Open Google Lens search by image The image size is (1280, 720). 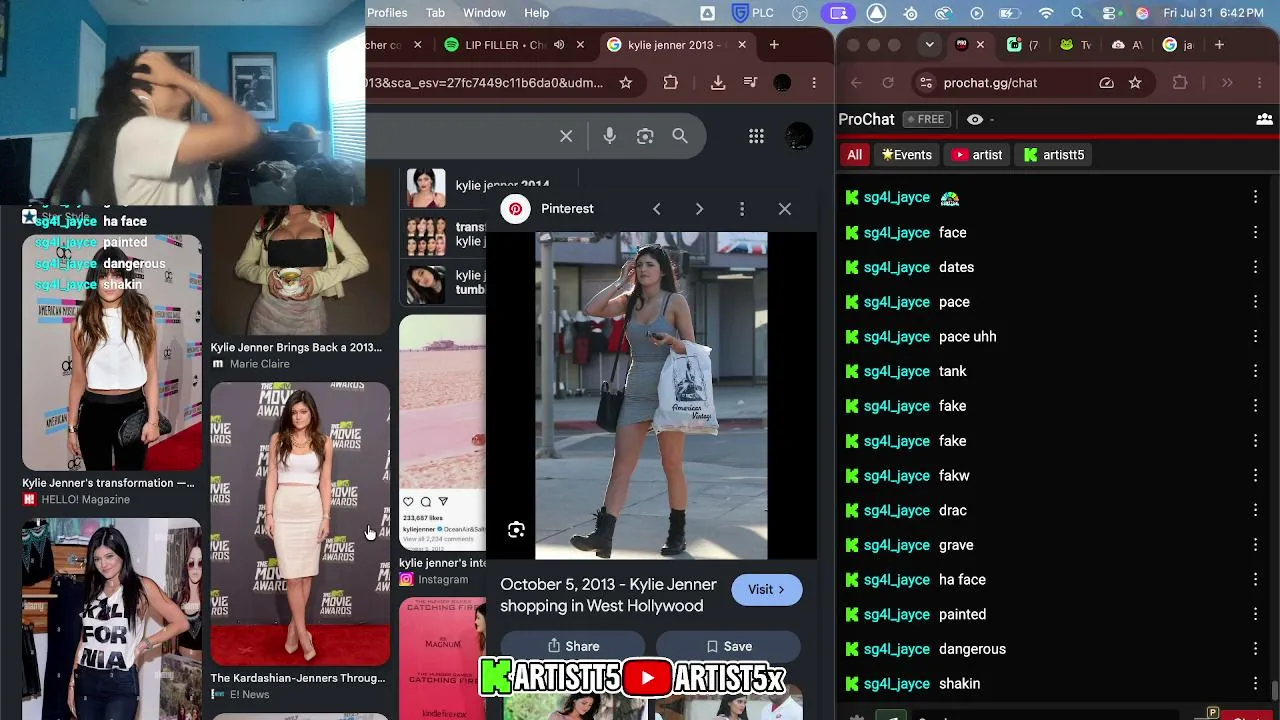coord(645,136)
